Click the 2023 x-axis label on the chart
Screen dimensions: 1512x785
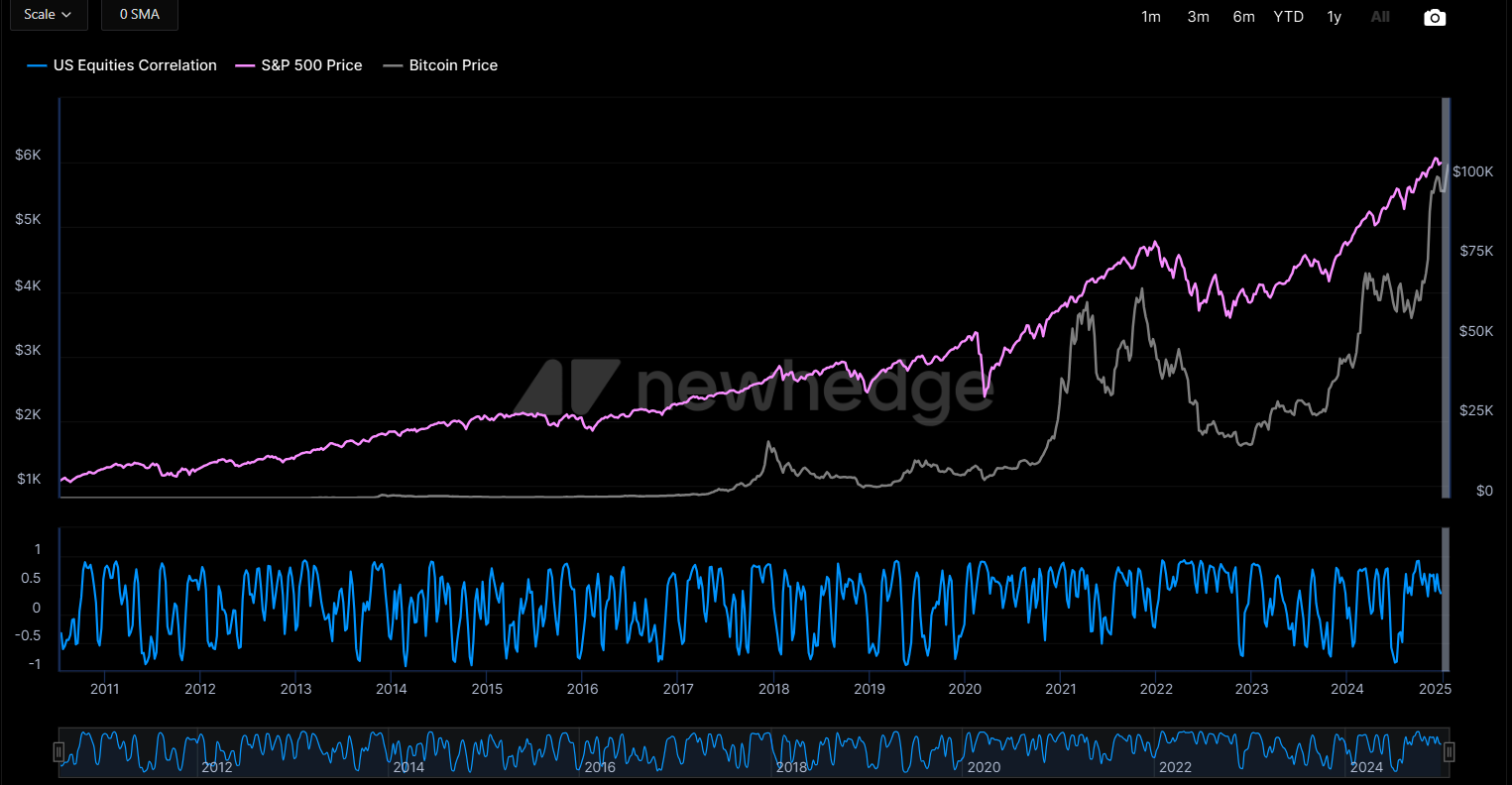pyautogui.click(x=1251, y=688)
